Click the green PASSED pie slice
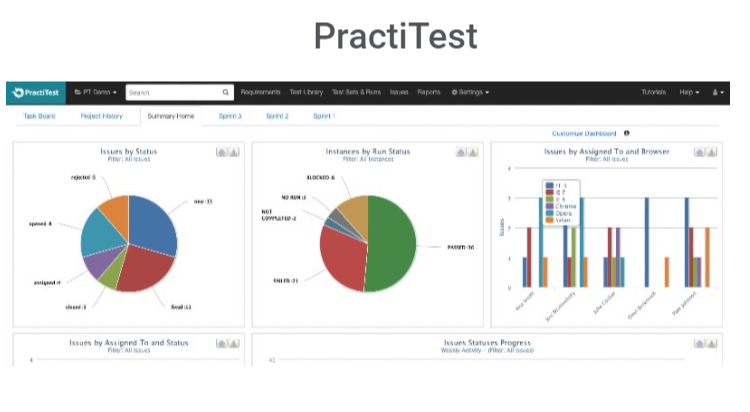The width and height of the screenshot is (750, 412). point(392,244)
